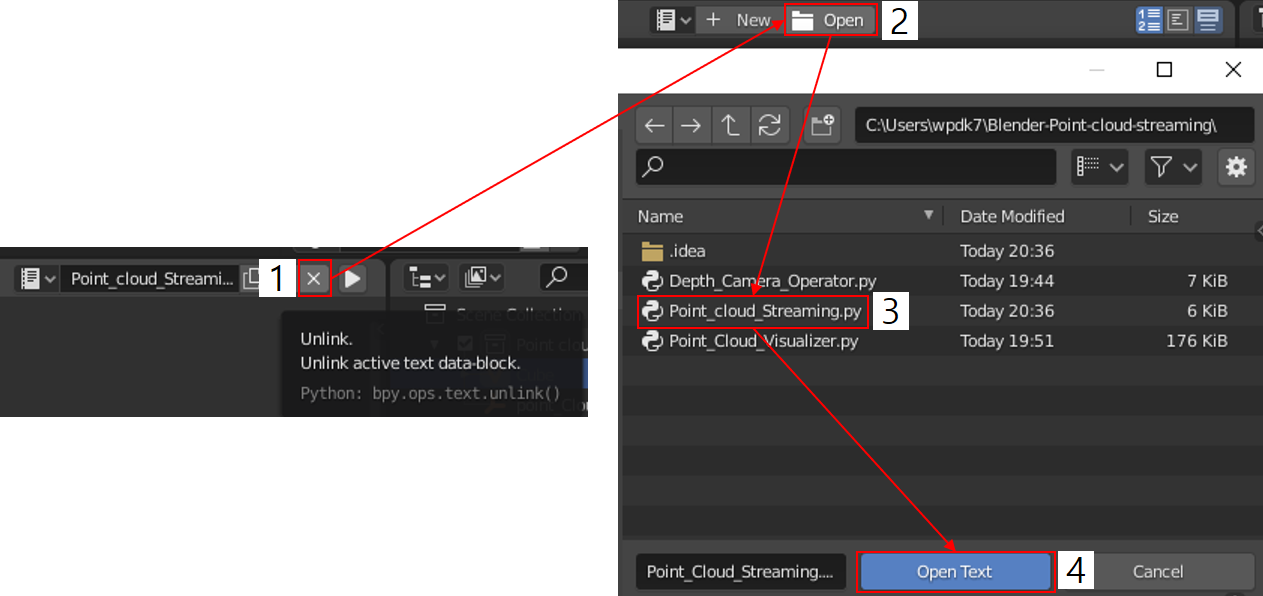Toggle line numbers display

pos(1149,19)
